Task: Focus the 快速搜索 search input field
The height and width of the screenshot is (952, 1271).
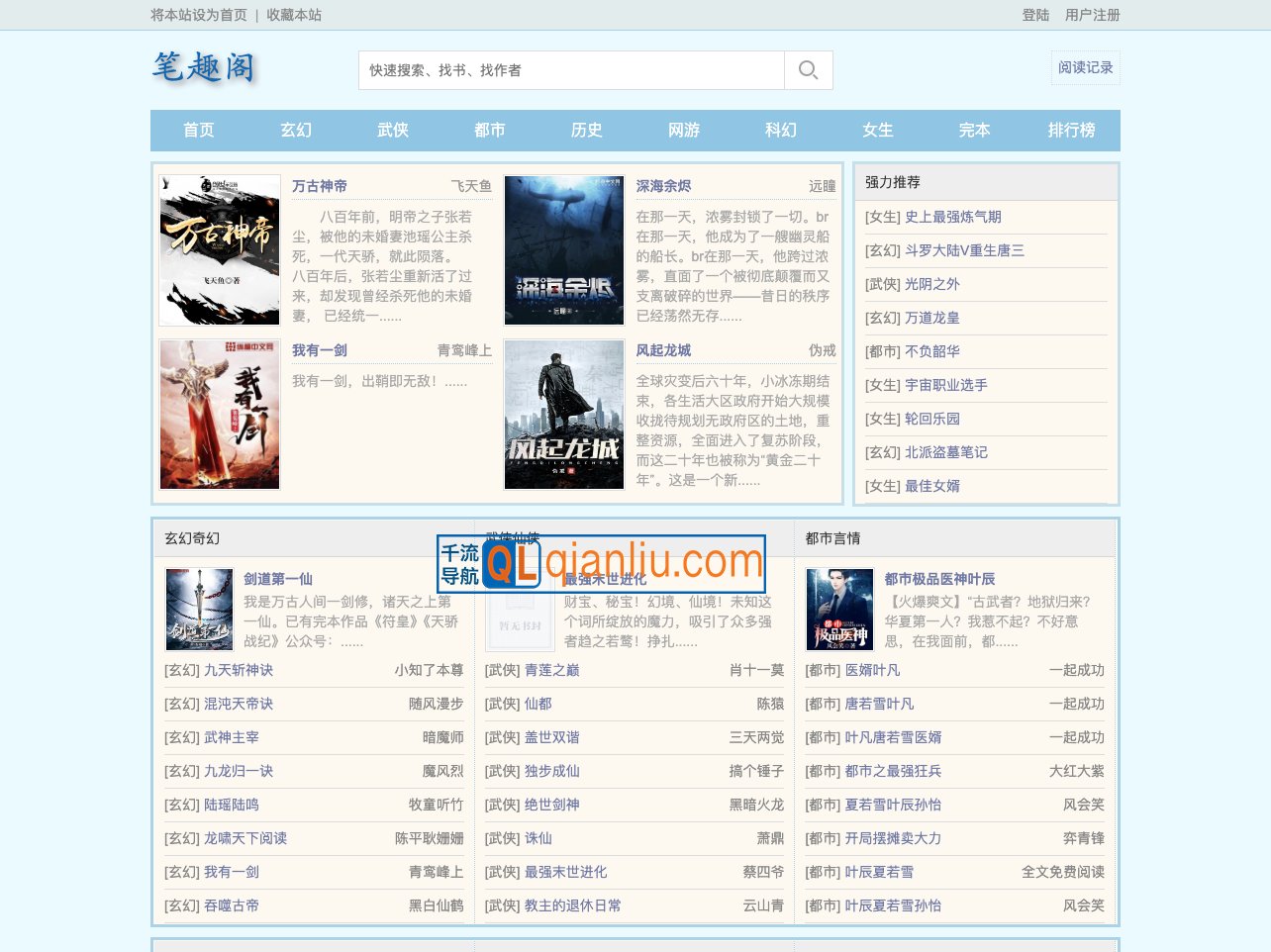Action: click(x=571, y=70)
